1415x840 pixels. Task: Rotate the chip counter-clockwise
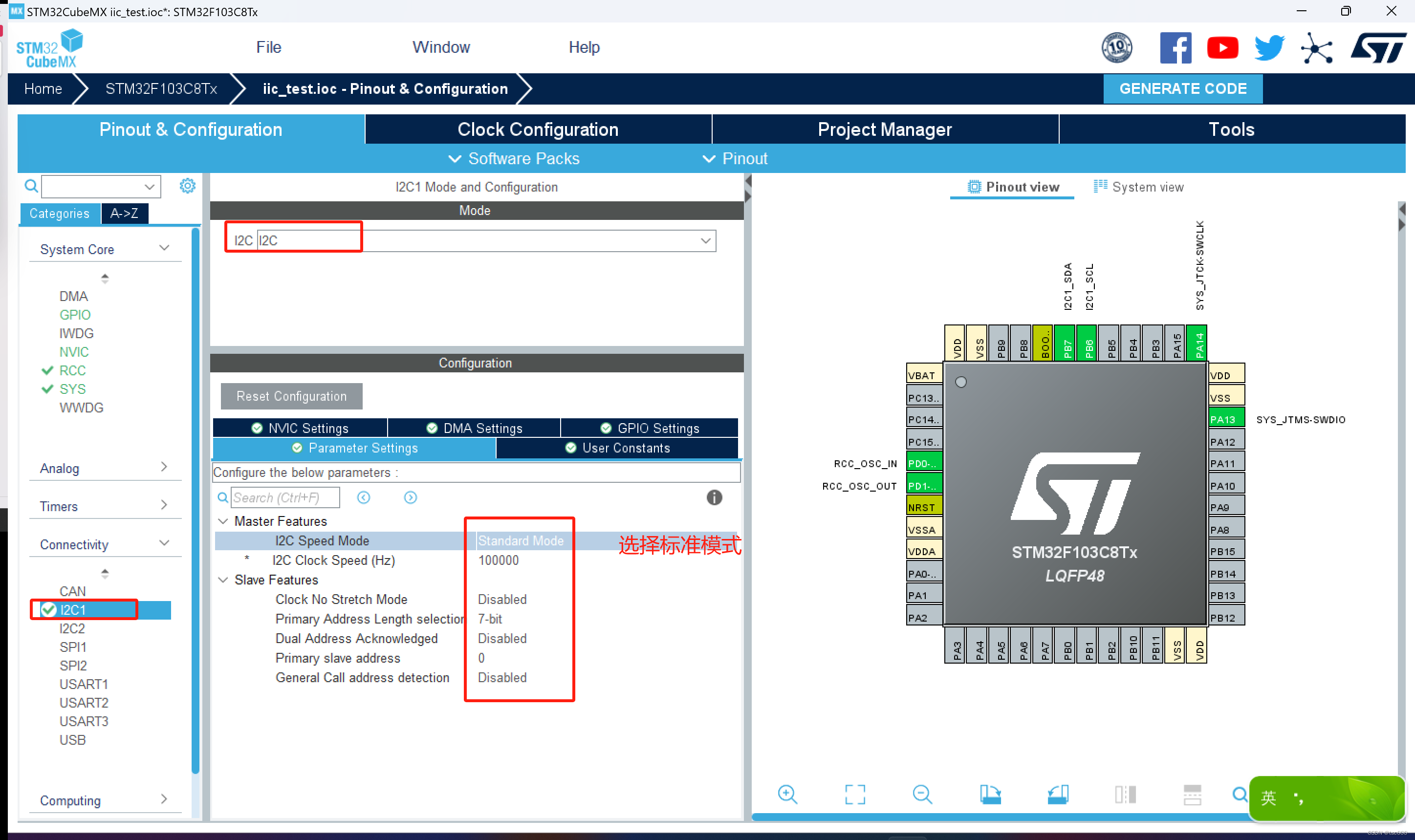click(1058, 795)
